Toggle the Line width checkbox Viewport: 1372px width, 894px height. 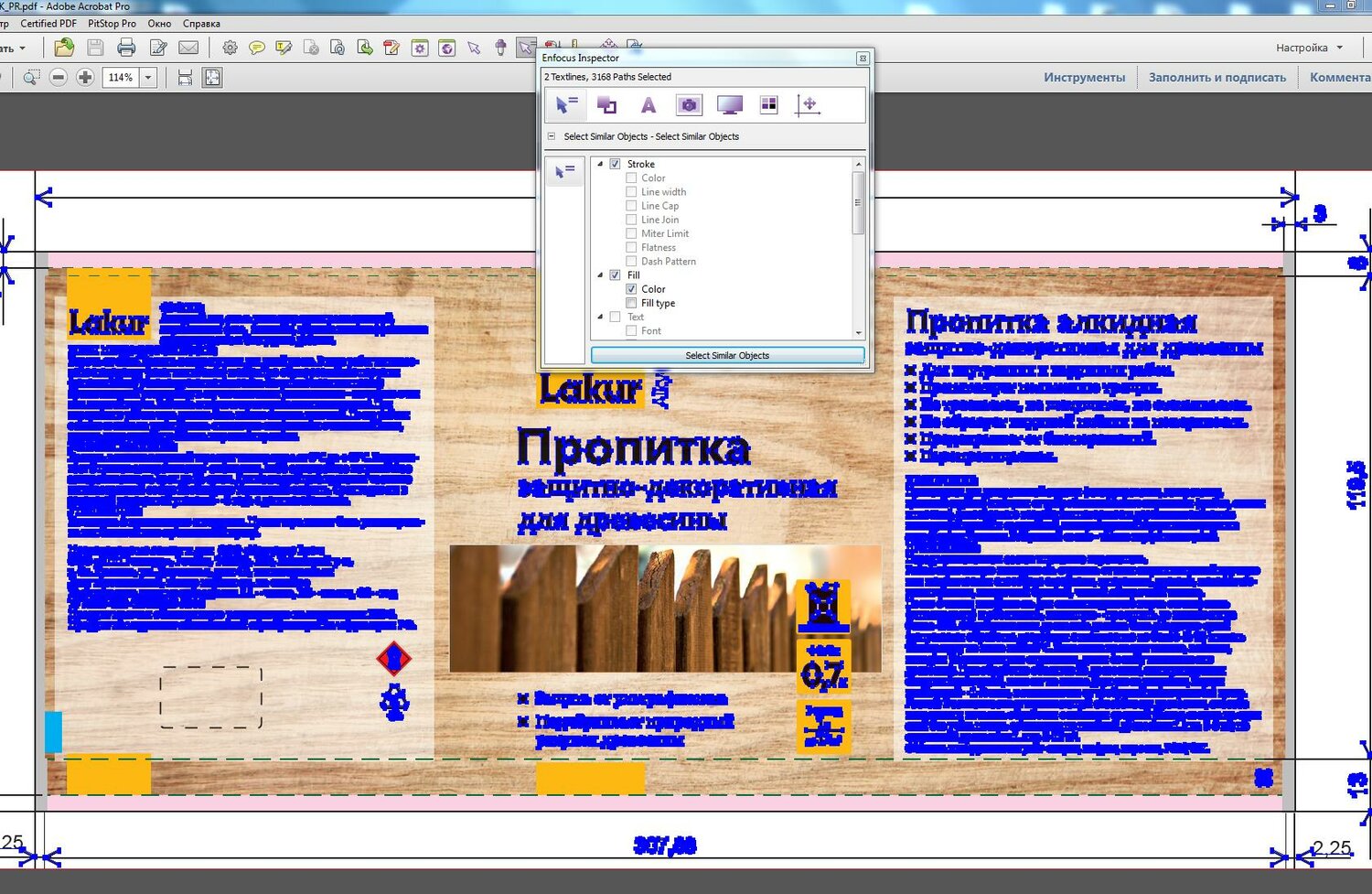point(631,192)
